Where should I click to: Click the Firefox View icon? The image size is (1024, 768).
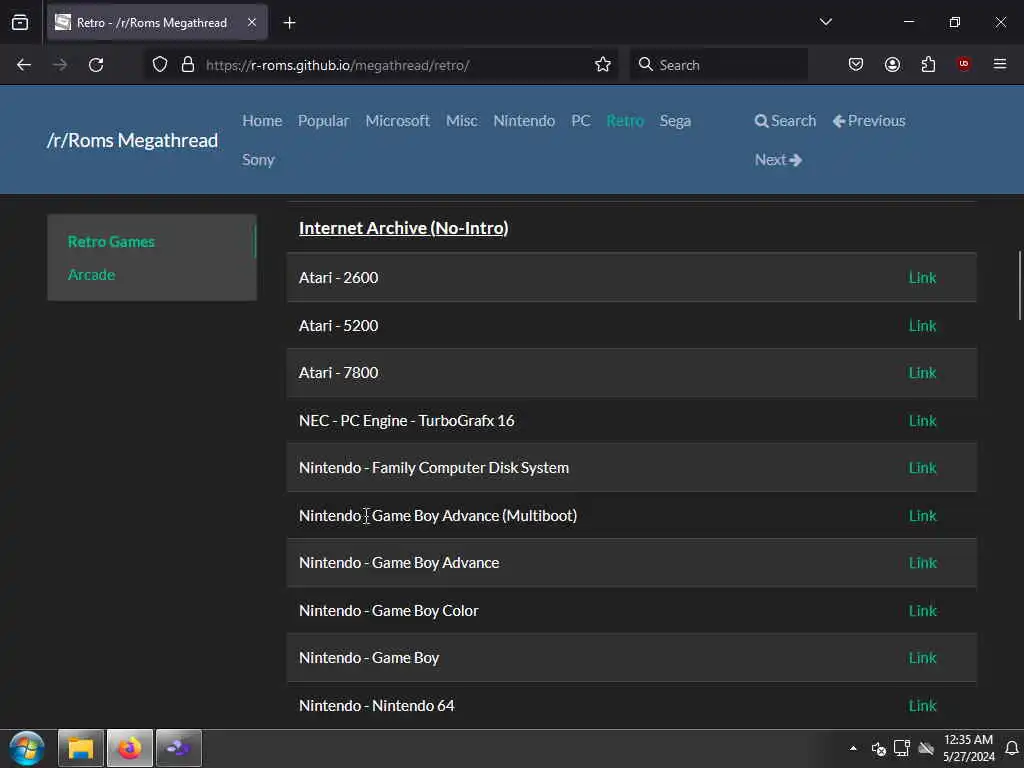pos(20,23)
